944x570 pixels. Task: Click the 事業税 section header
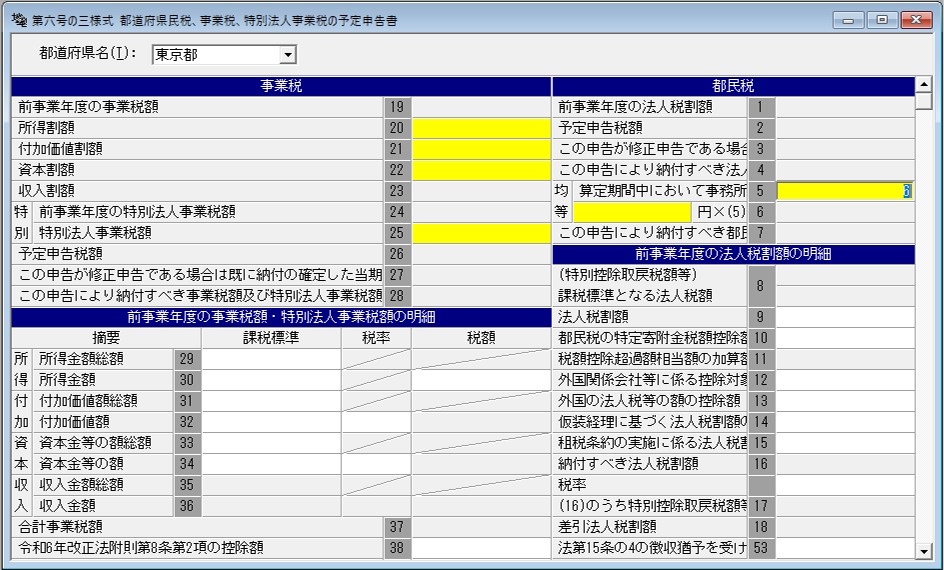[281, 86]
